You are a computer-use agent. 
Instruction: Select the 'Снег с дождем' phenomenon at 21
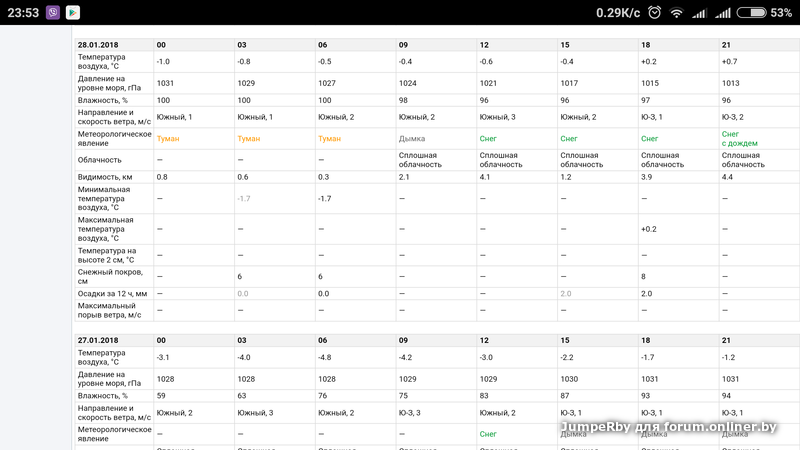[739, 139]
